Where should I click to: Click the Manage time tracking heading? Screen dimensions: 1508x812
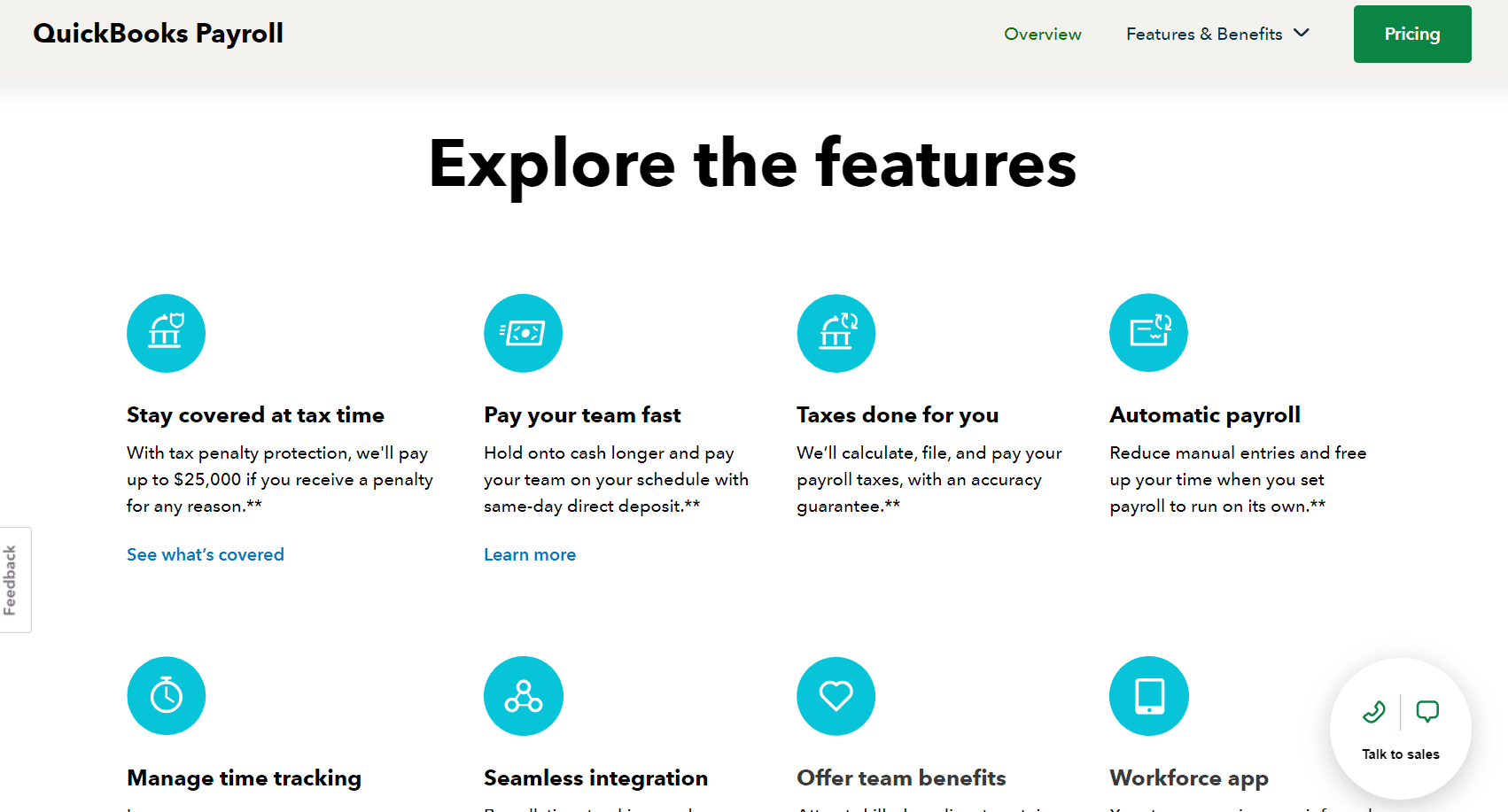point(244,778)
